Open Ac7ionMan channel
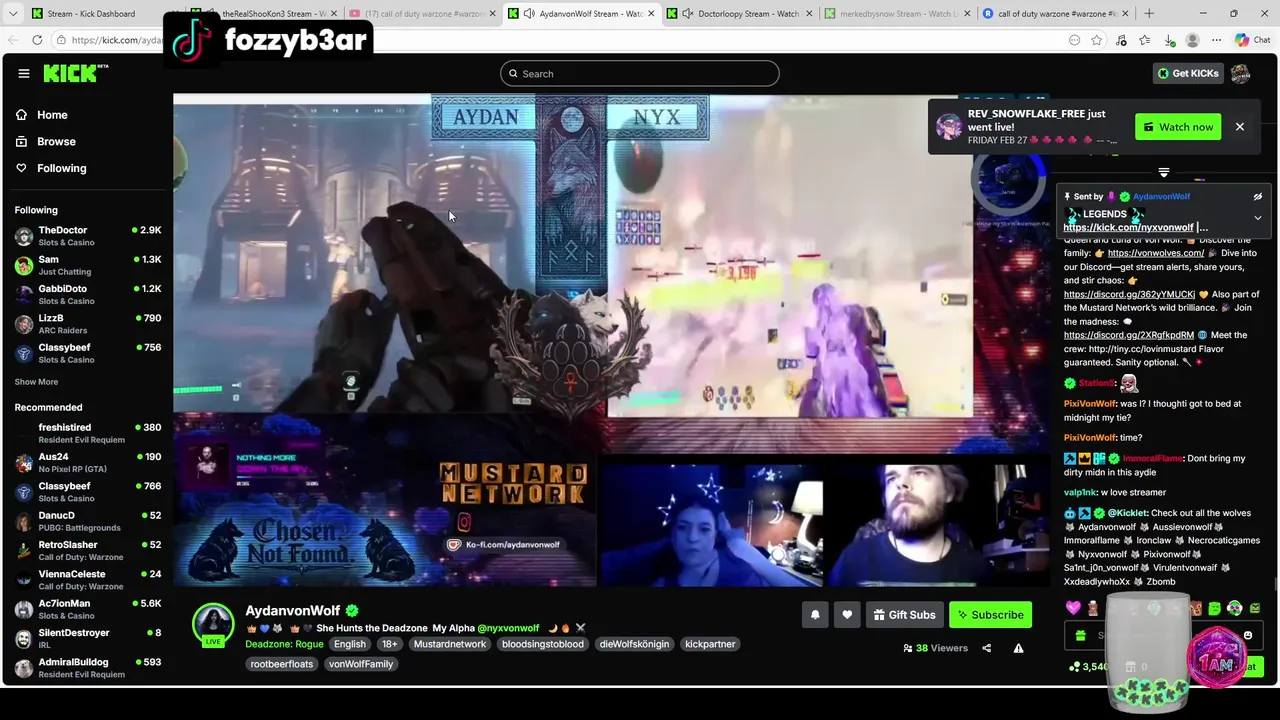 click(x=87, y=609)
